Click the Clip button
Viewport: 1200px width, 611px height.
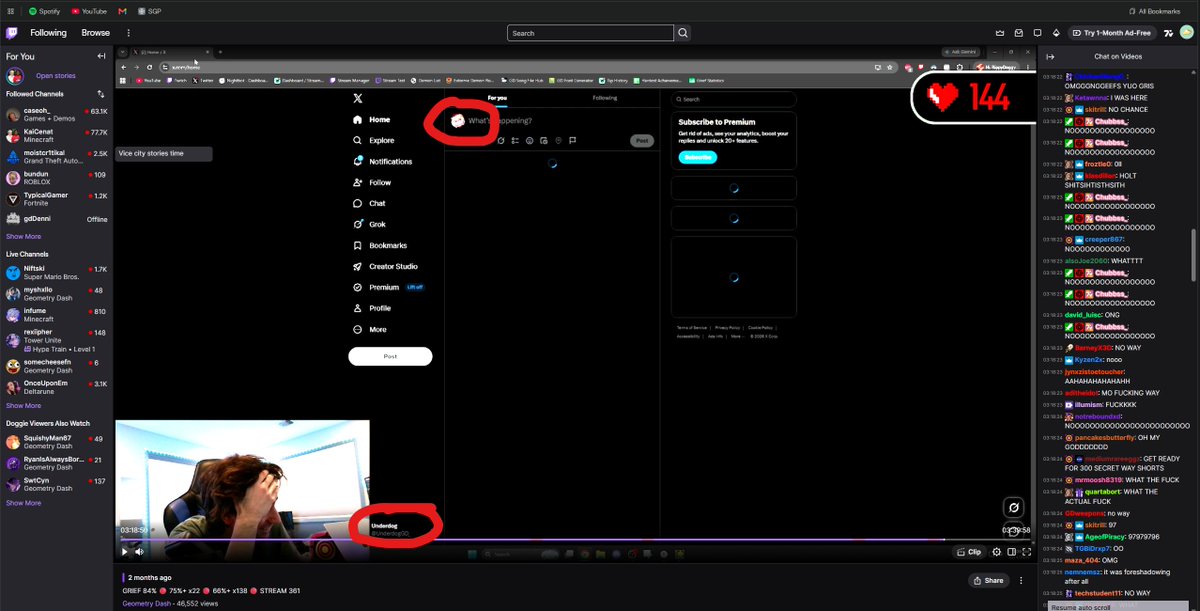969,551
